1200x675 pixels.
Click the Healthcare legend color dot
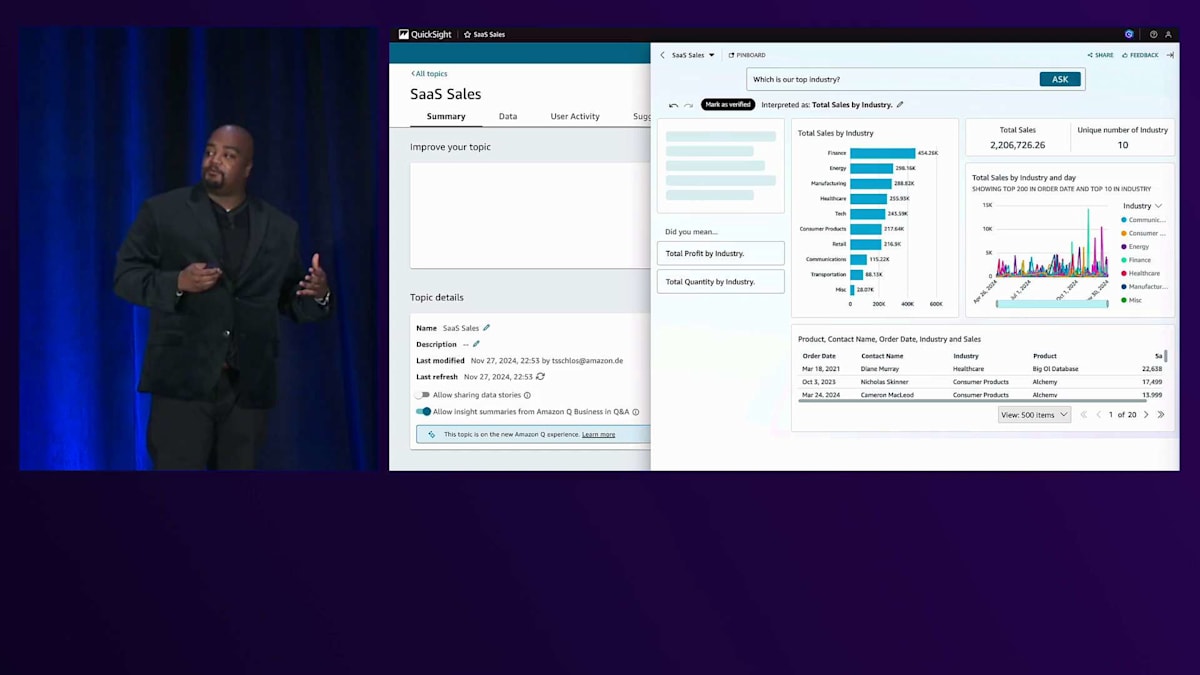[1124, 273]
